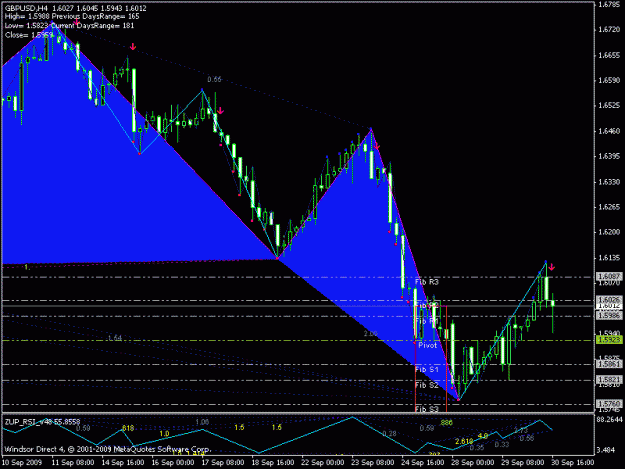Click the 1.6720 price scale value
Screen dimensions: 625x469
pos(609,29)
